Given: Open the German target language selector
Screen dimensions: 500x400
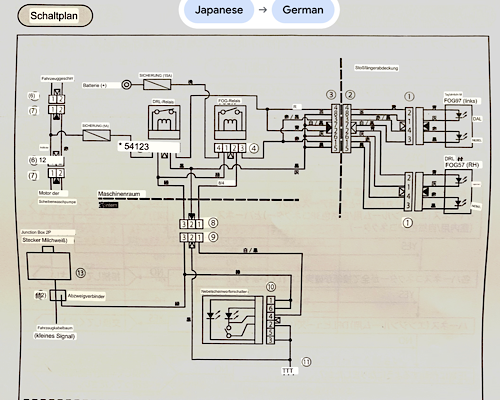Looking at the screenshot, I should click(x=303, y=10).
